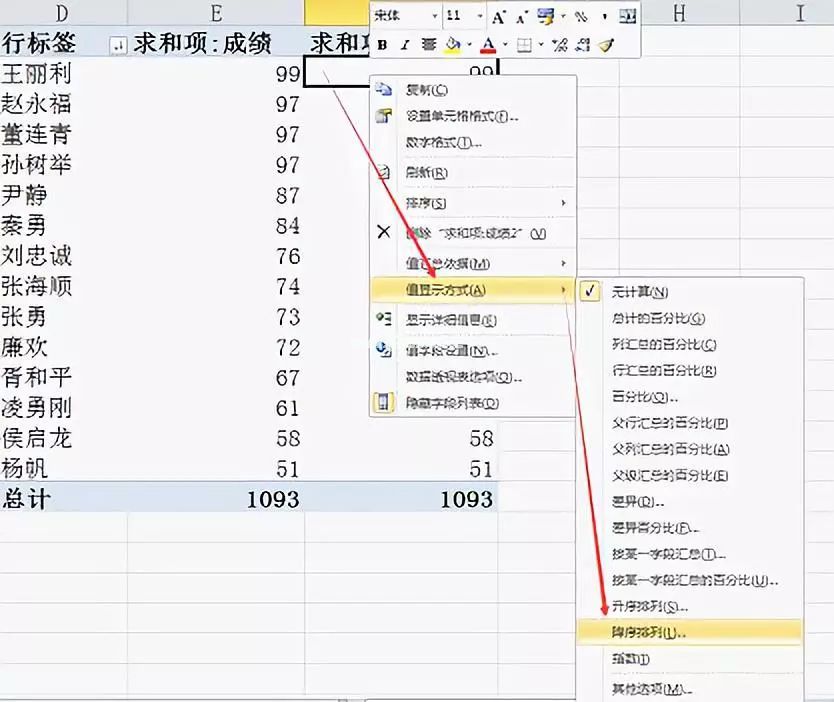Click the percent style icon

point(580,17)
